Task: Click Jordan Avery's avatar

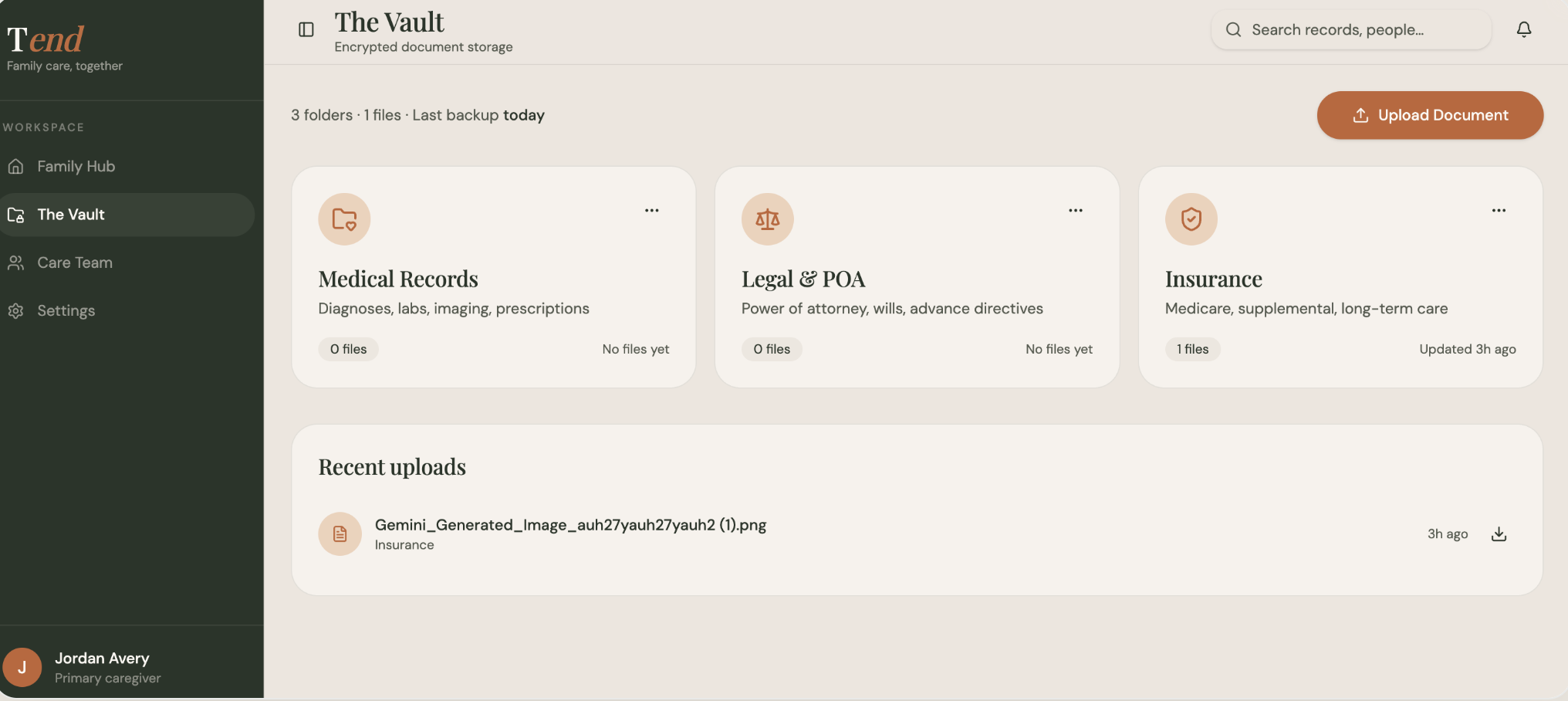Action: (x=22, y=668)
